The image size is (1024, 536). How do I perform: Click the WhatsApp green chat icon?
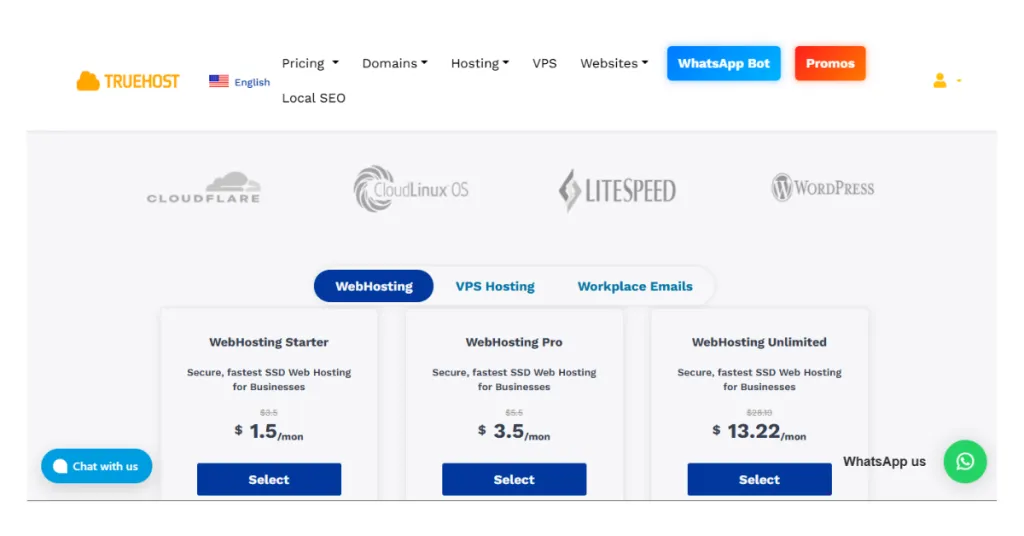click(965, 462)
